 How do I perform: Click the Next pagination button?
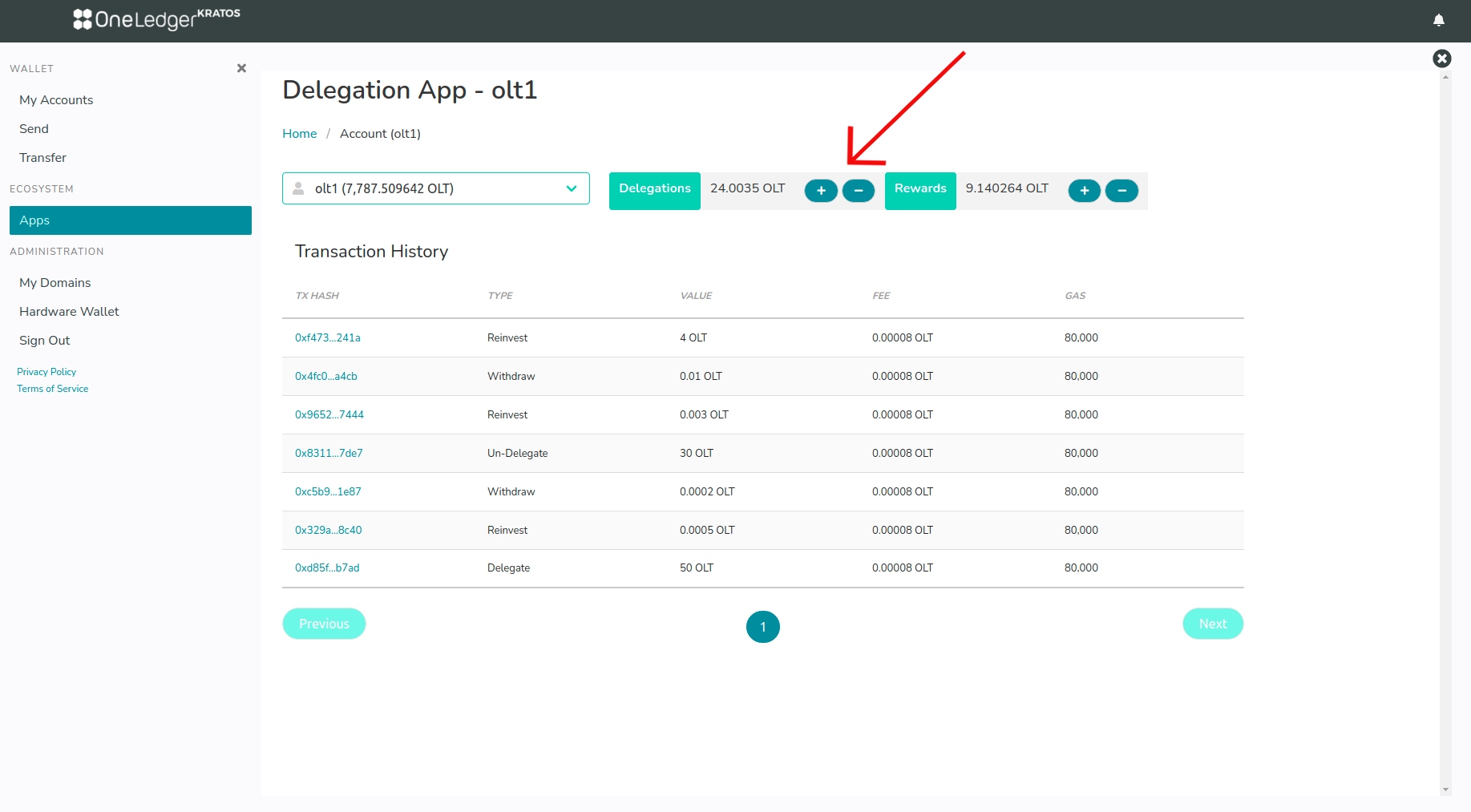point(1212,624)
